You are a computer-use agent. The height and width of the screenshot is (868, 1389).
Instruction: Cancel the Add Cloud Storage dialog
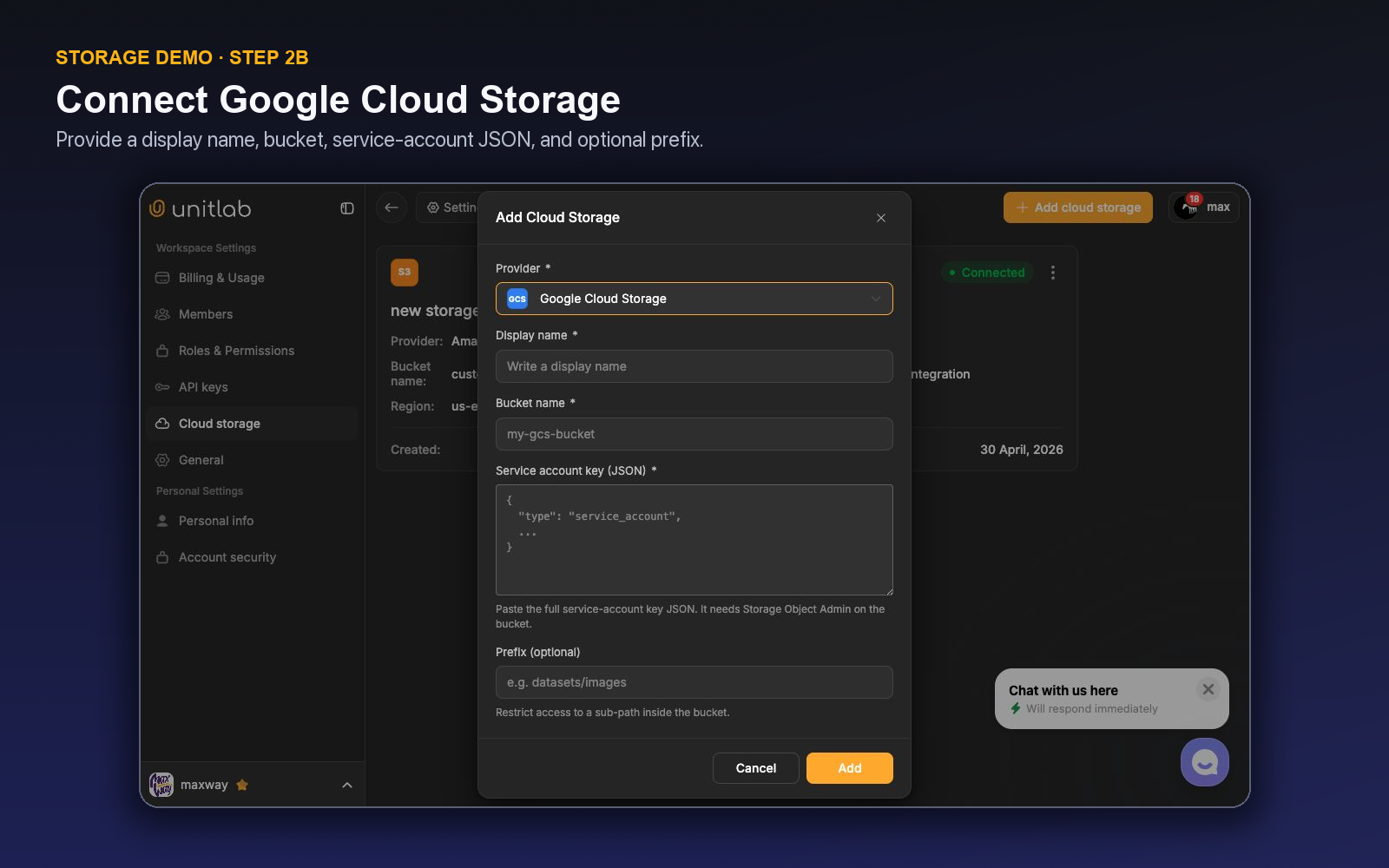[x=755, y=768]
